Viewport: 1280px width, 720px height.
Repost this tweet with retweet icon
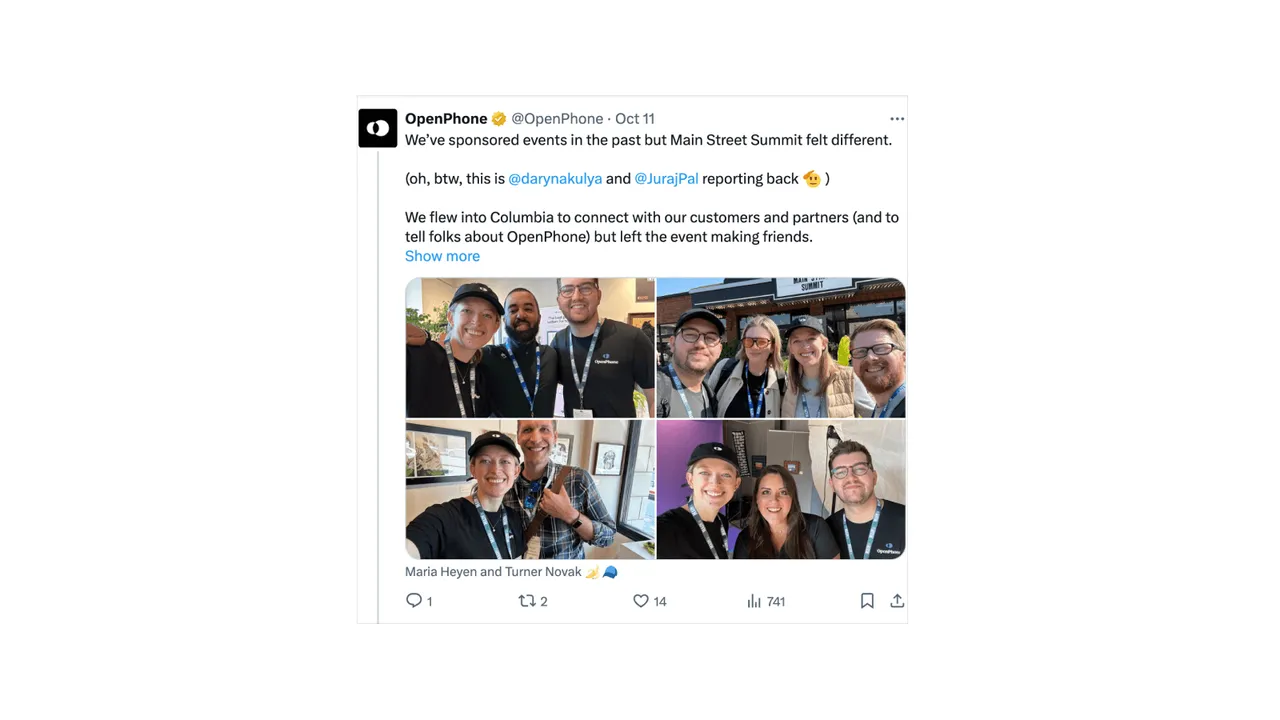click(x=527, y=600)
